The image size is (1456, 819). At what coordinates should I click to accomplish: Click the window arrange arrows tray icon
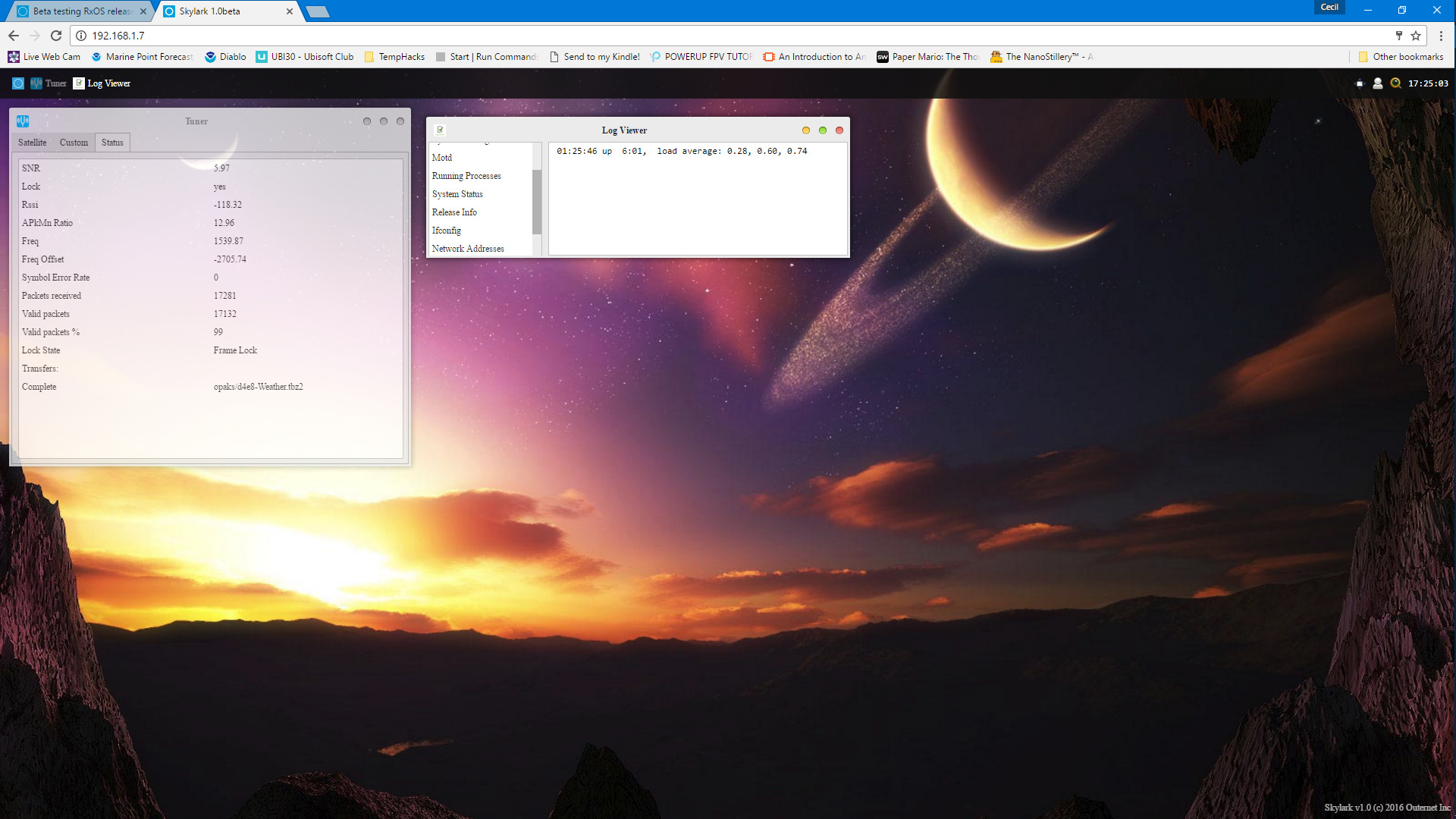click(1360, 83)
